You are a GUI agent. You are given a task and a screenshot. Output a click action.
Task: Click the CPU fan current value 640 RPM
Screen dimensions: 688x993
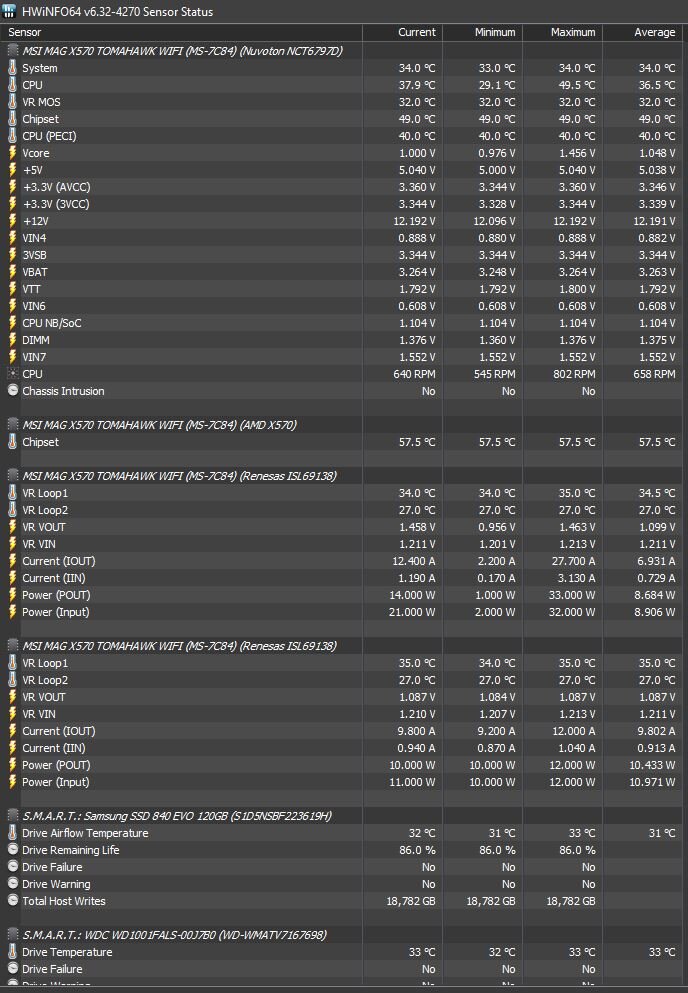coord(414,374)
